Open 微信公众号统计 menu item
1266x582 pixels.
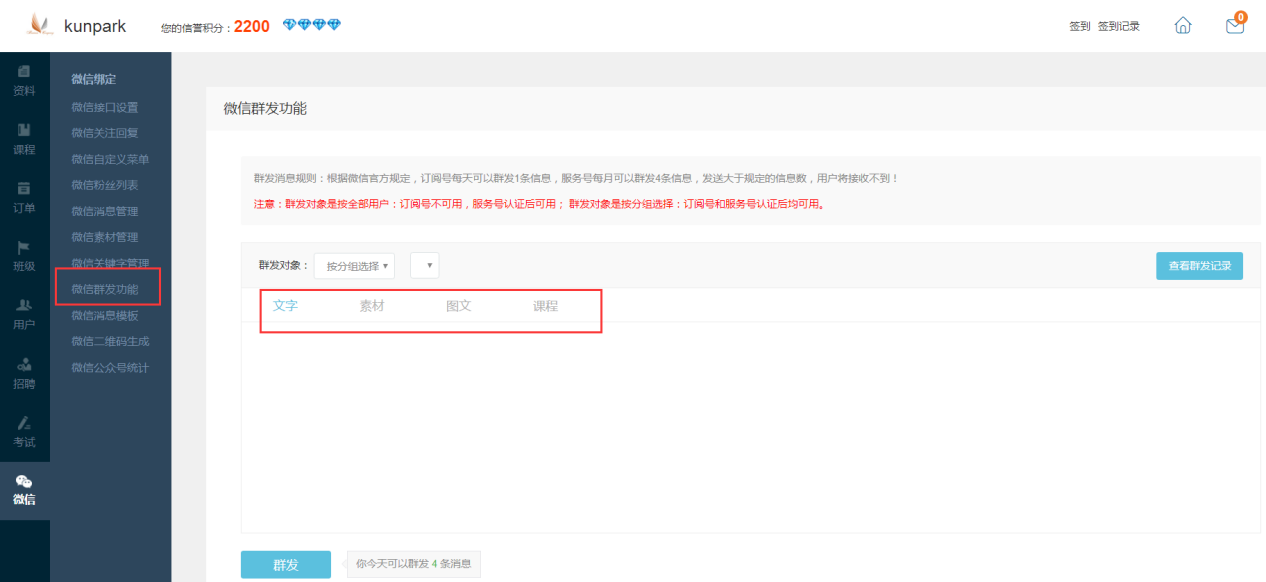coord(110,367)
